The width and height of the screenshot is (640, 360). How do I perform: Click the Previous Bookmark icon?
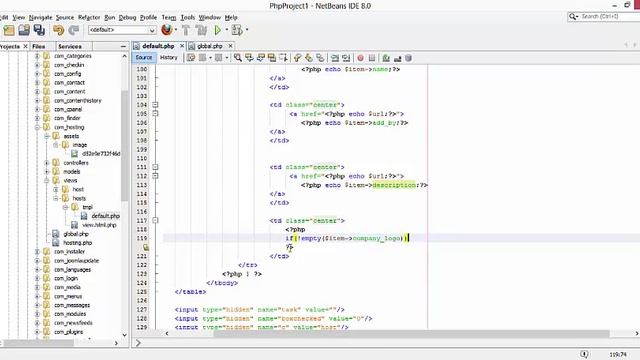point(298,58)
